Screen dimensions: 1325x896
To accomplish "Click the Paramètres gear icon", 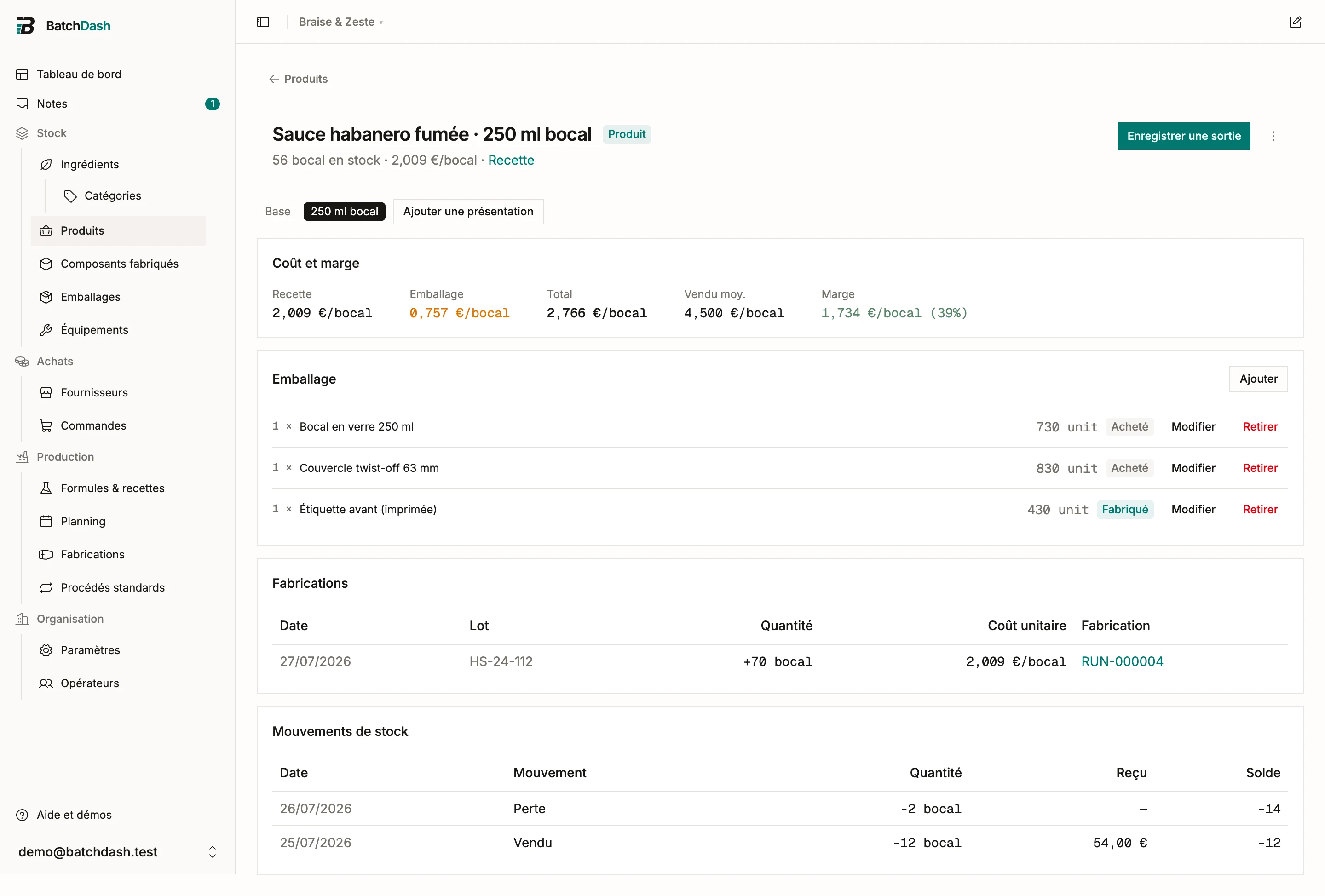I will tap(46, 650).
